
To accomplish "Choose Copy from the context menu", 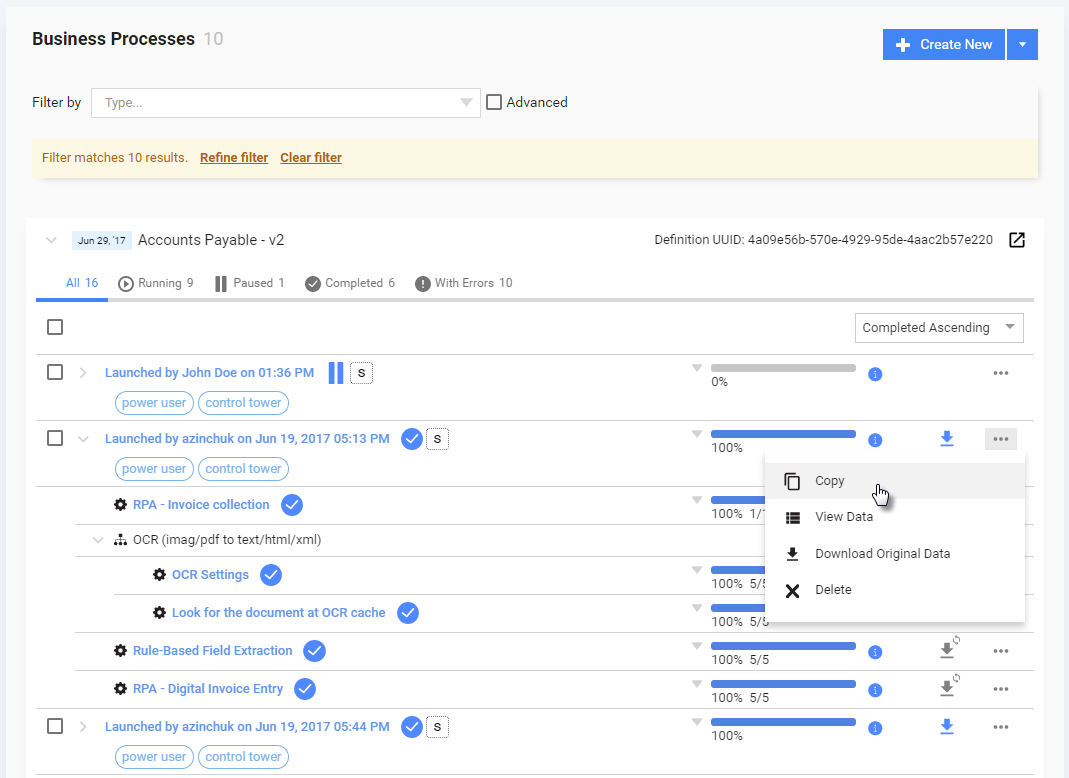I will 895,481.
